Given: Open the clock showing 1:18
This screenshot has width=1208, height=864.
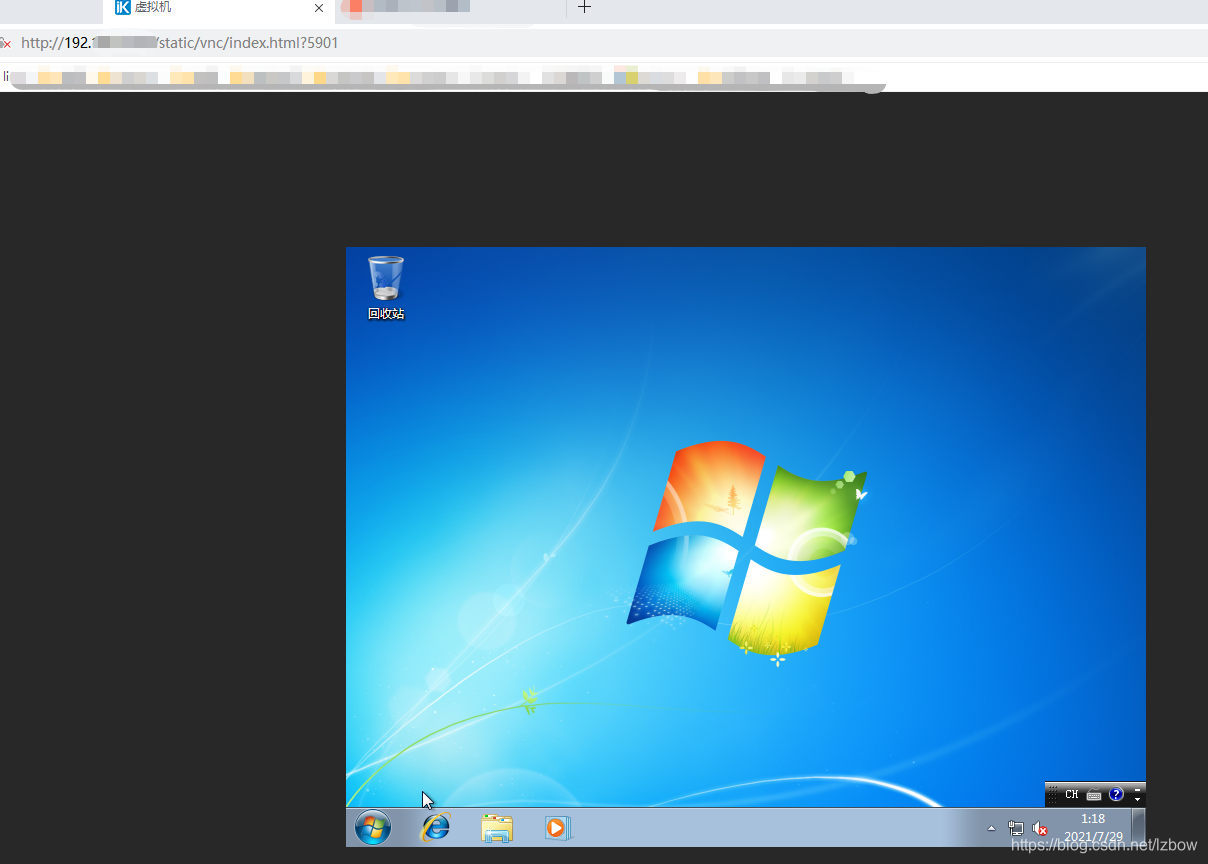Looking at the screenshot, I should [1093, 828].
